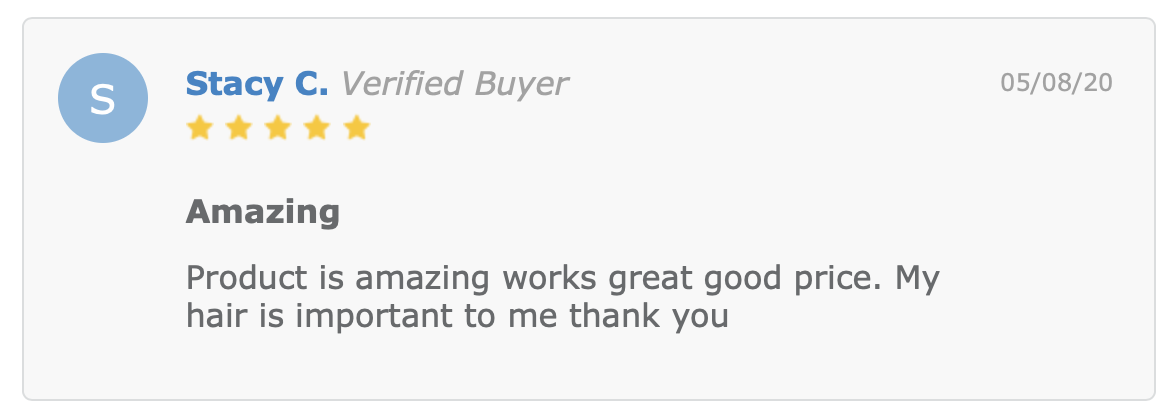Open reviewer profile Stacy C.
The width and height of the screenshot is (1176, 414).
pyautogui.click(x=257, y=84)
